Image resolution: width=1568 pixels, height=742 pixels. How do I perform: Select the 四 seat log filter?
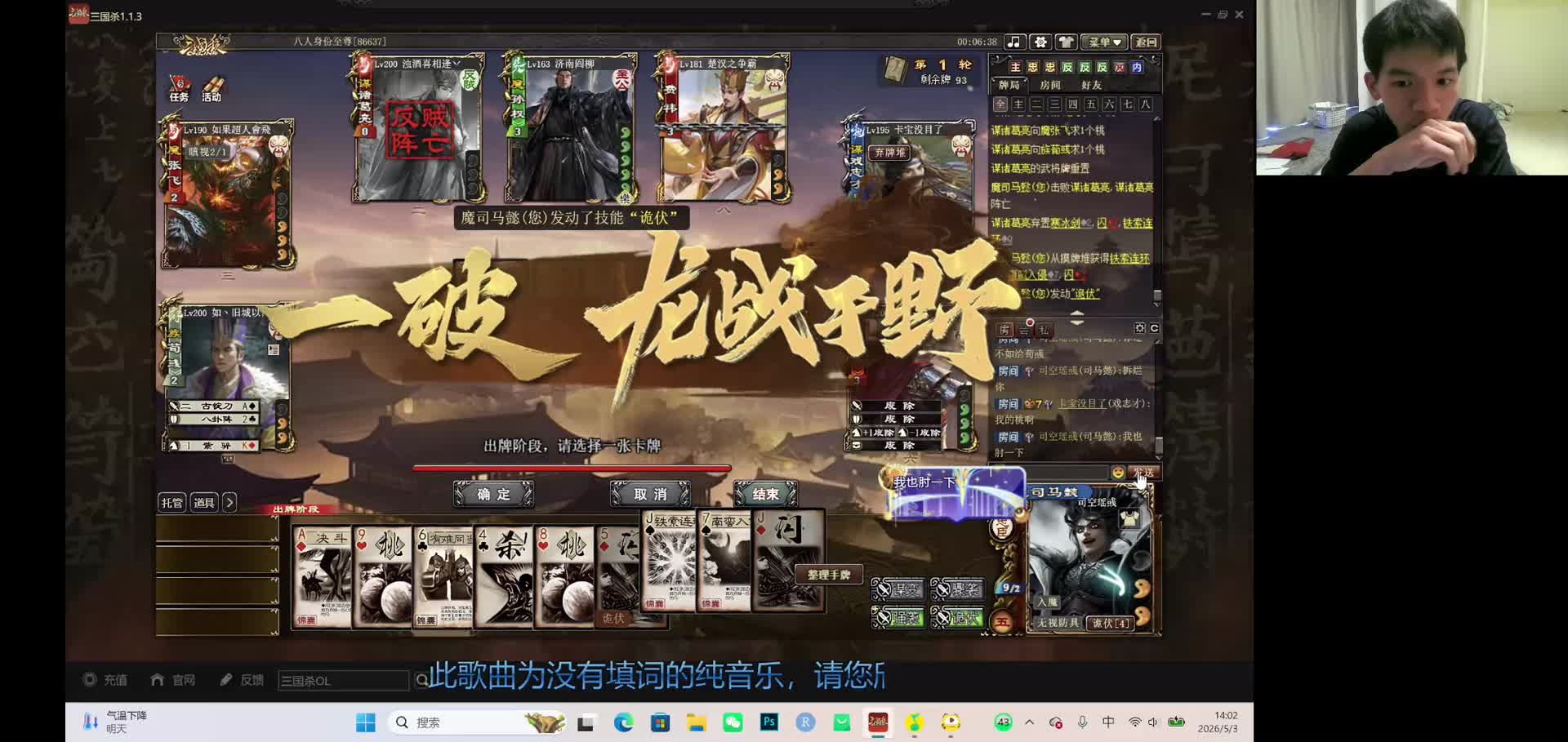[1072, 104]
